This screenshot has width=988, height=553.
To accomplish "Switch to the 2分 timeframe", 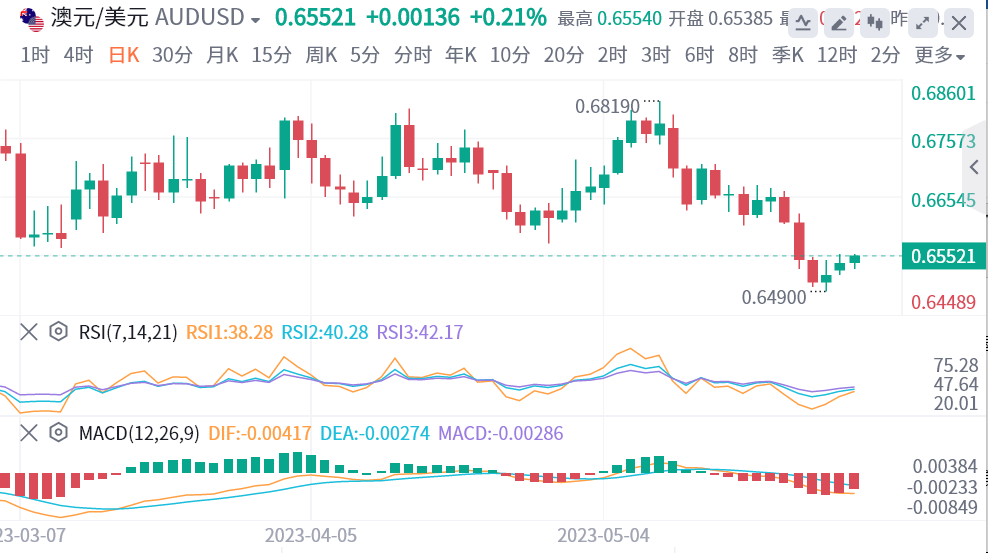I will click(x=885, y=55).
